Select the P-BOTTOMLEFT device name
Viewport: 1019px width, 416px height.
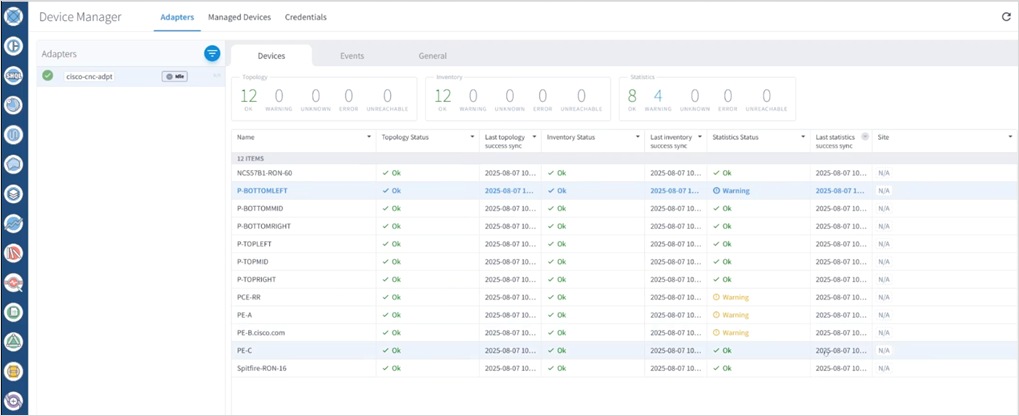(x=262, y=191)
